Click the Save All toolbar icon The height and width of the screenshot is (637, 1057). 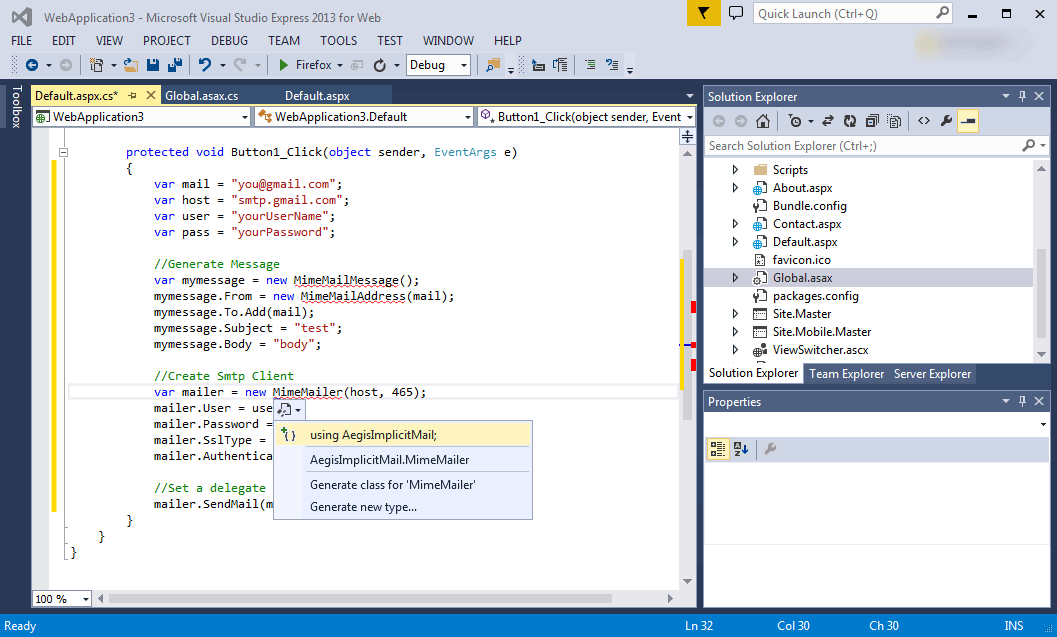coord(175,65)
